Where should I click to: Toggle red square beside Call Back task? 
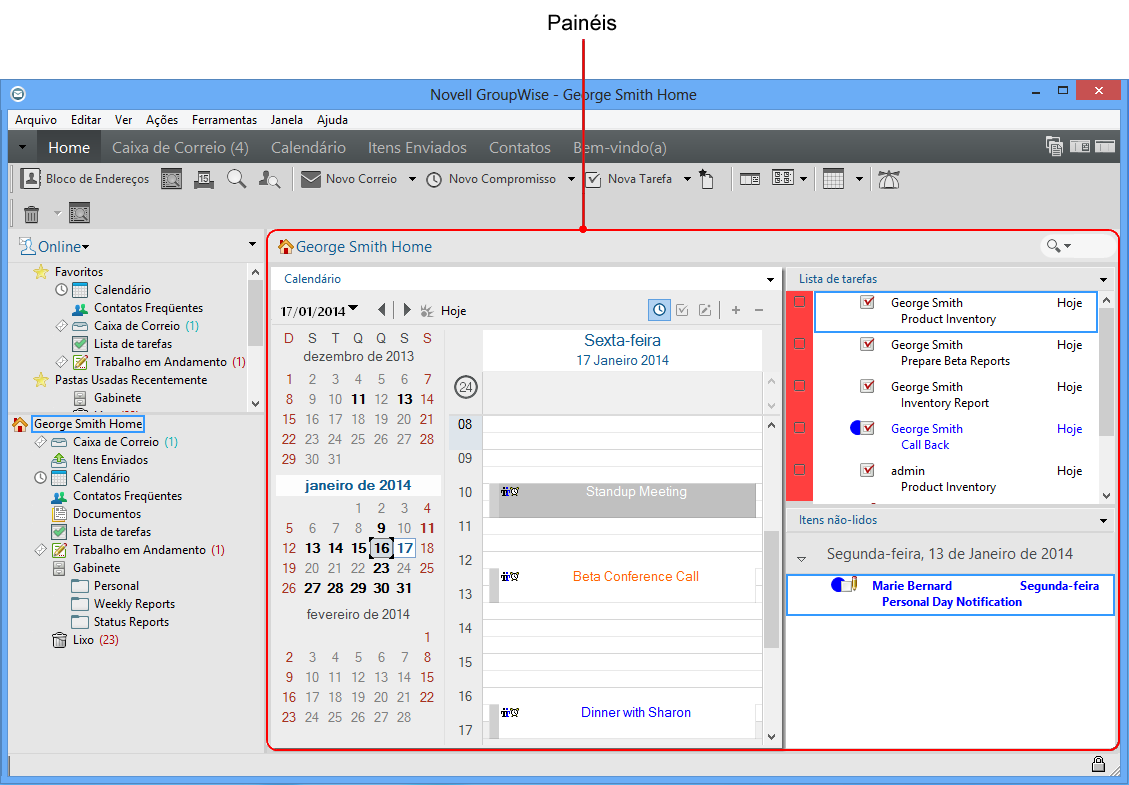[799, 427]
